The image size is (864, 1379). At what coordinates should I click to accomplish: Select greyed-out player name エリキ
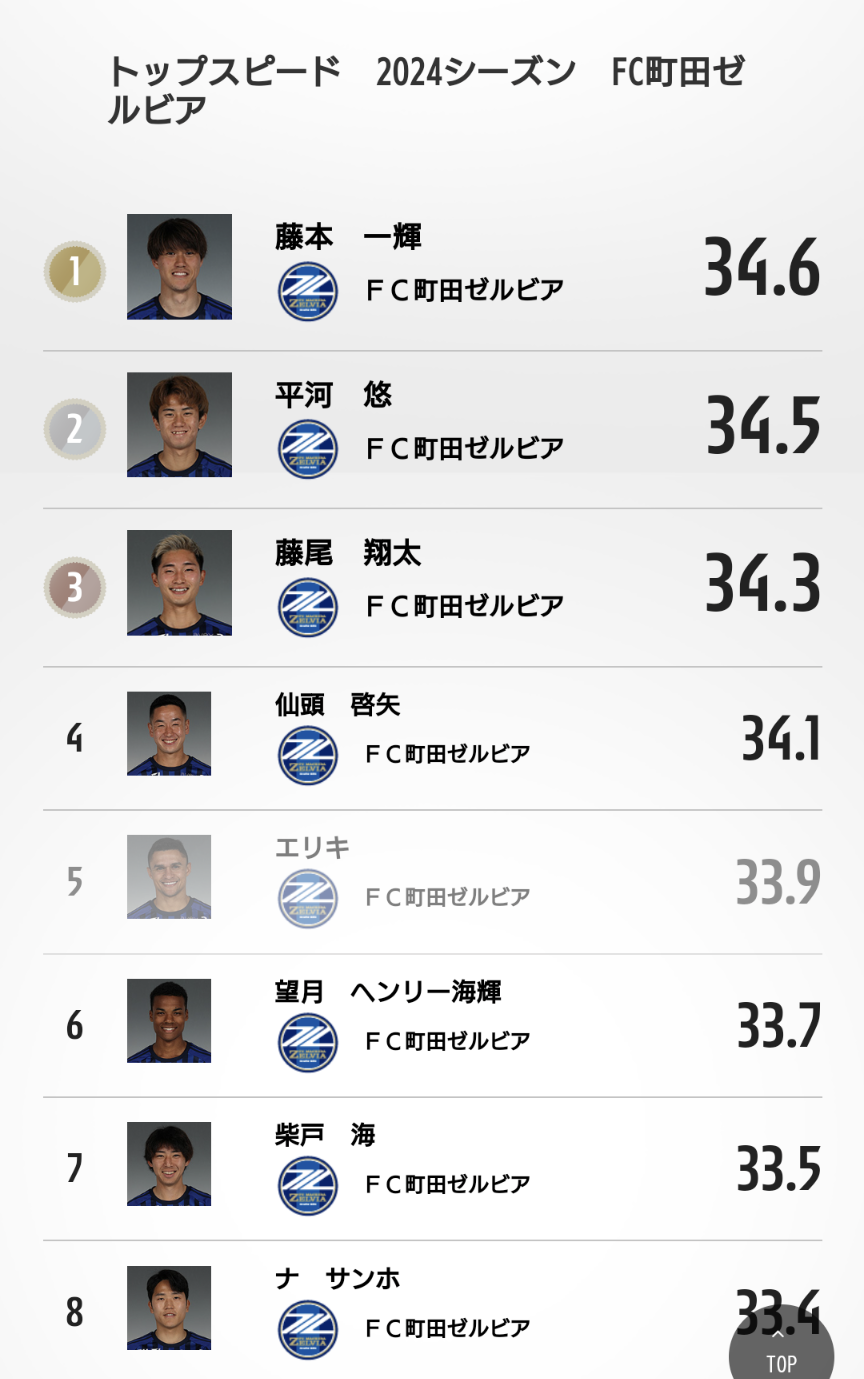[312, 848]
